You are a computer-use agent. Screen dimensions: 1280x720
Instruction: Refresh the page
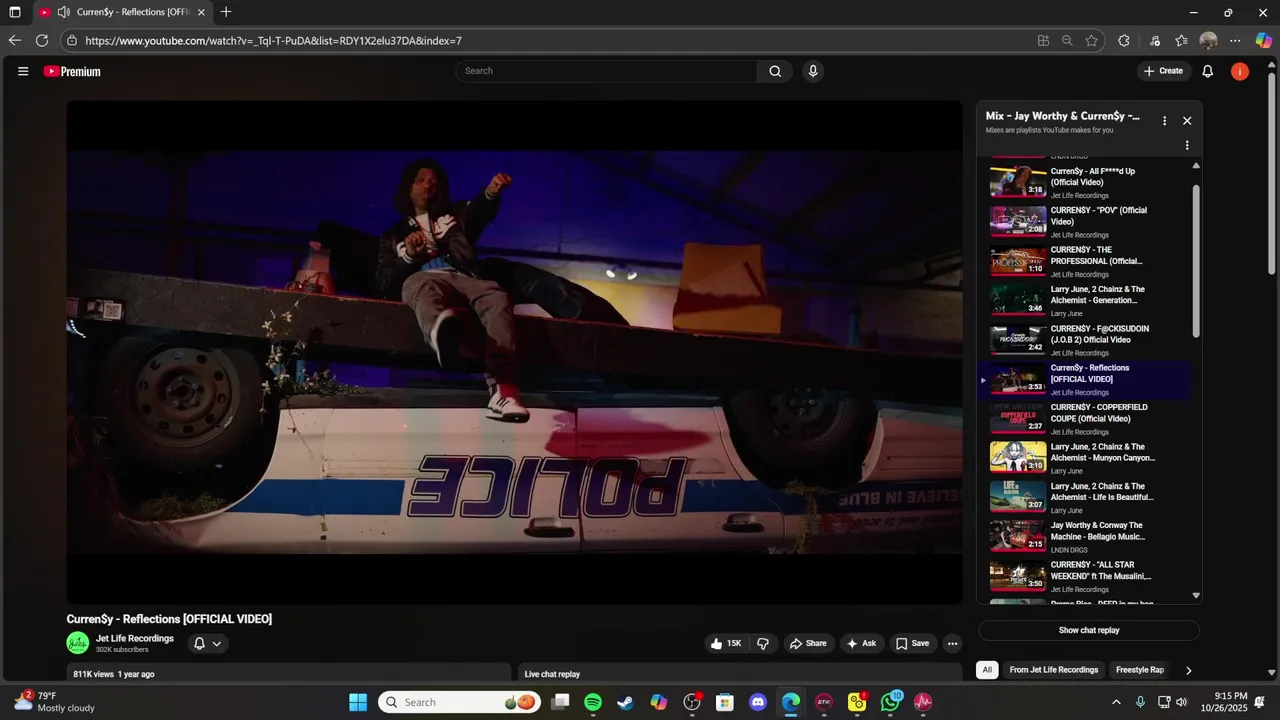tap(42, 41)
